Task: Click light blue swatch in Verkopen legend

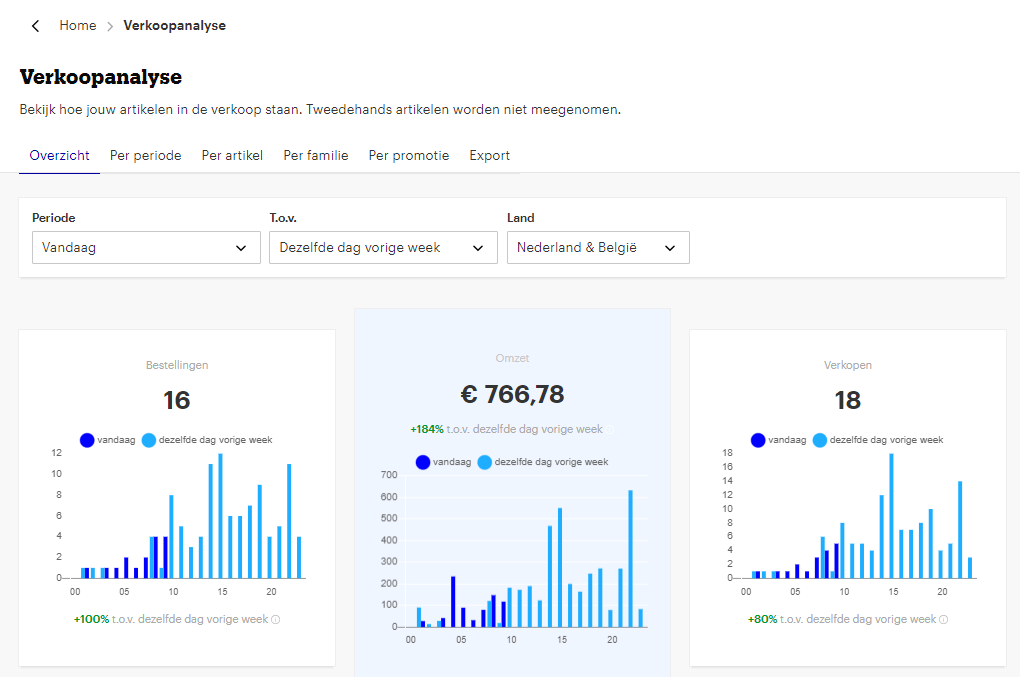Action: click(x=820, y=440)
